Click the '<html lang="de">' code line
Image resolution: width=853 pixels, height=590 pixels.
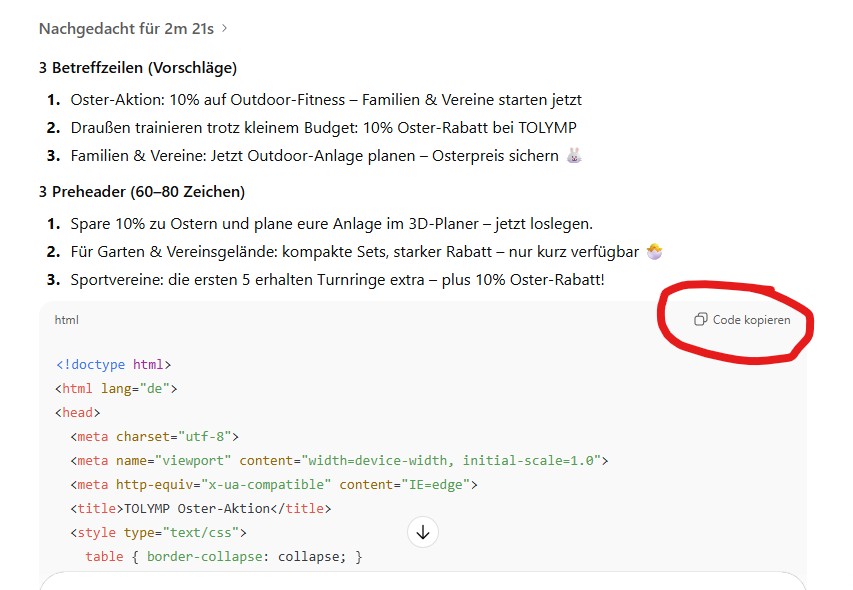pos(116,389)
